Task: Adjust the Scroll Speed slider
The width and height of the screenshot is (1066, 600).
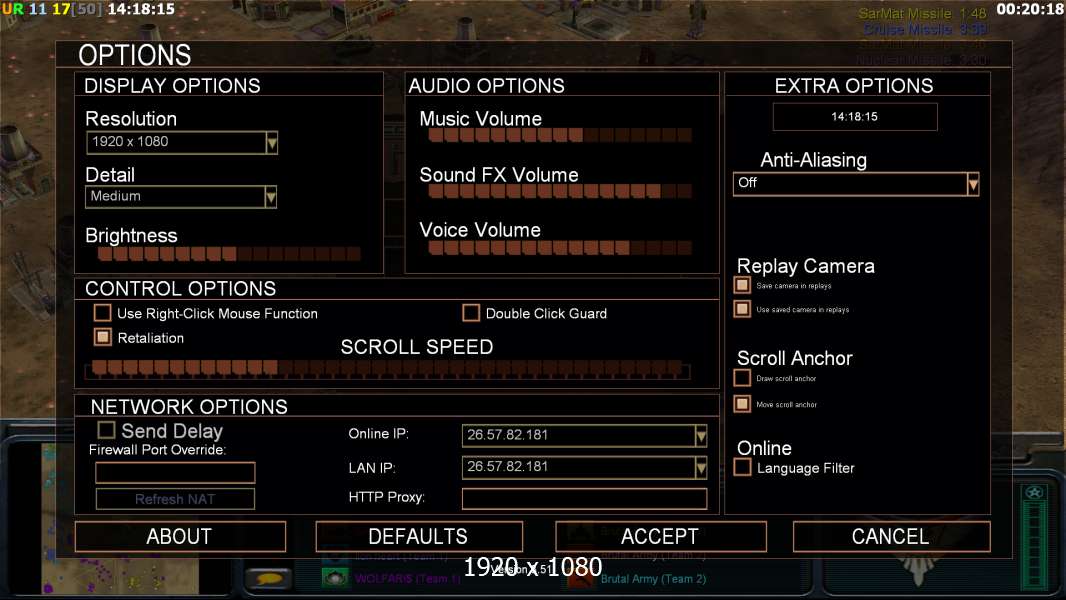Action: [x=388, y=369]
